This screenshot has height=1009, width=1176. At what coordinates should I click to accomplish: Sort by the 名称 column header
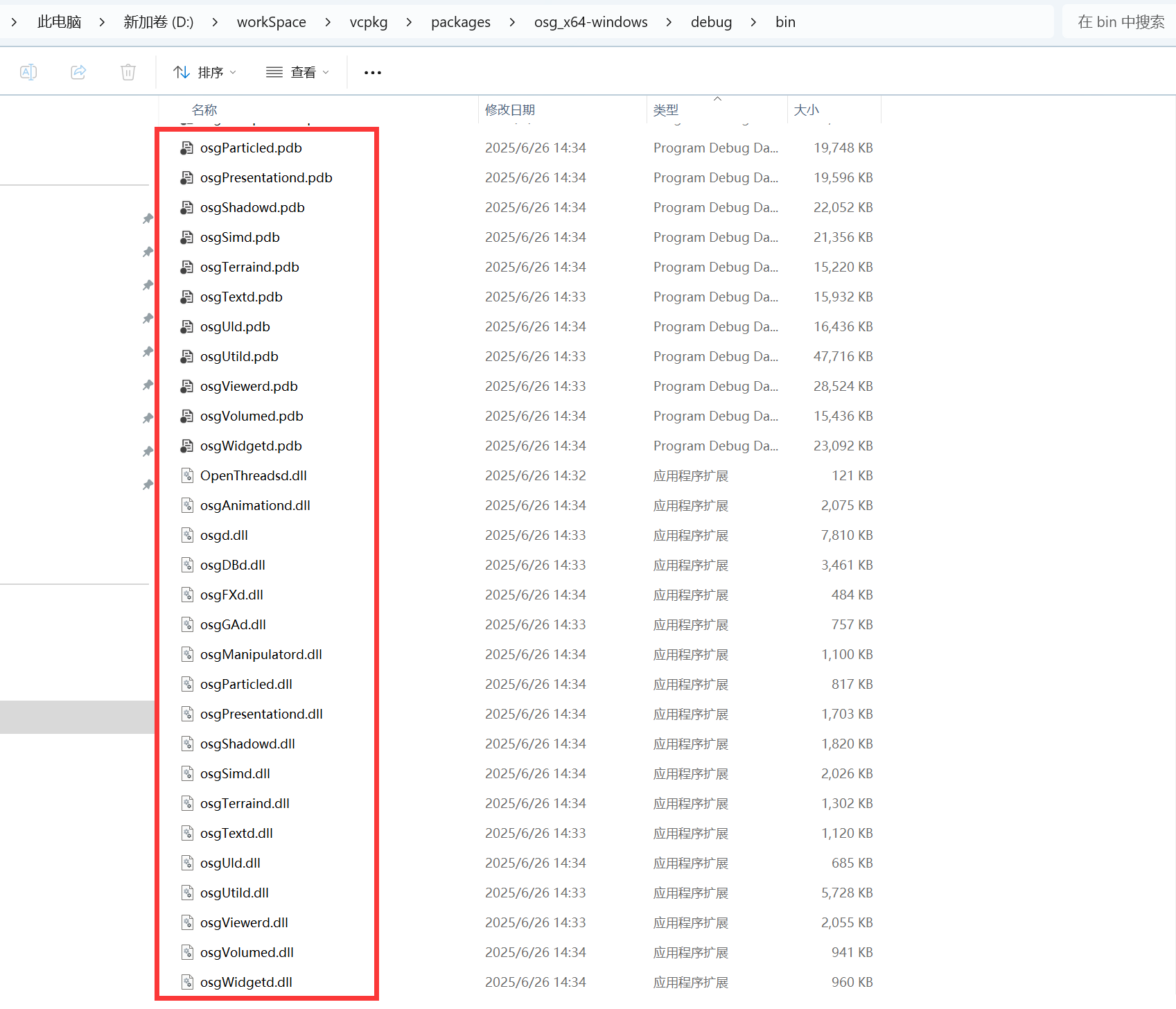(x=204, y=109)
